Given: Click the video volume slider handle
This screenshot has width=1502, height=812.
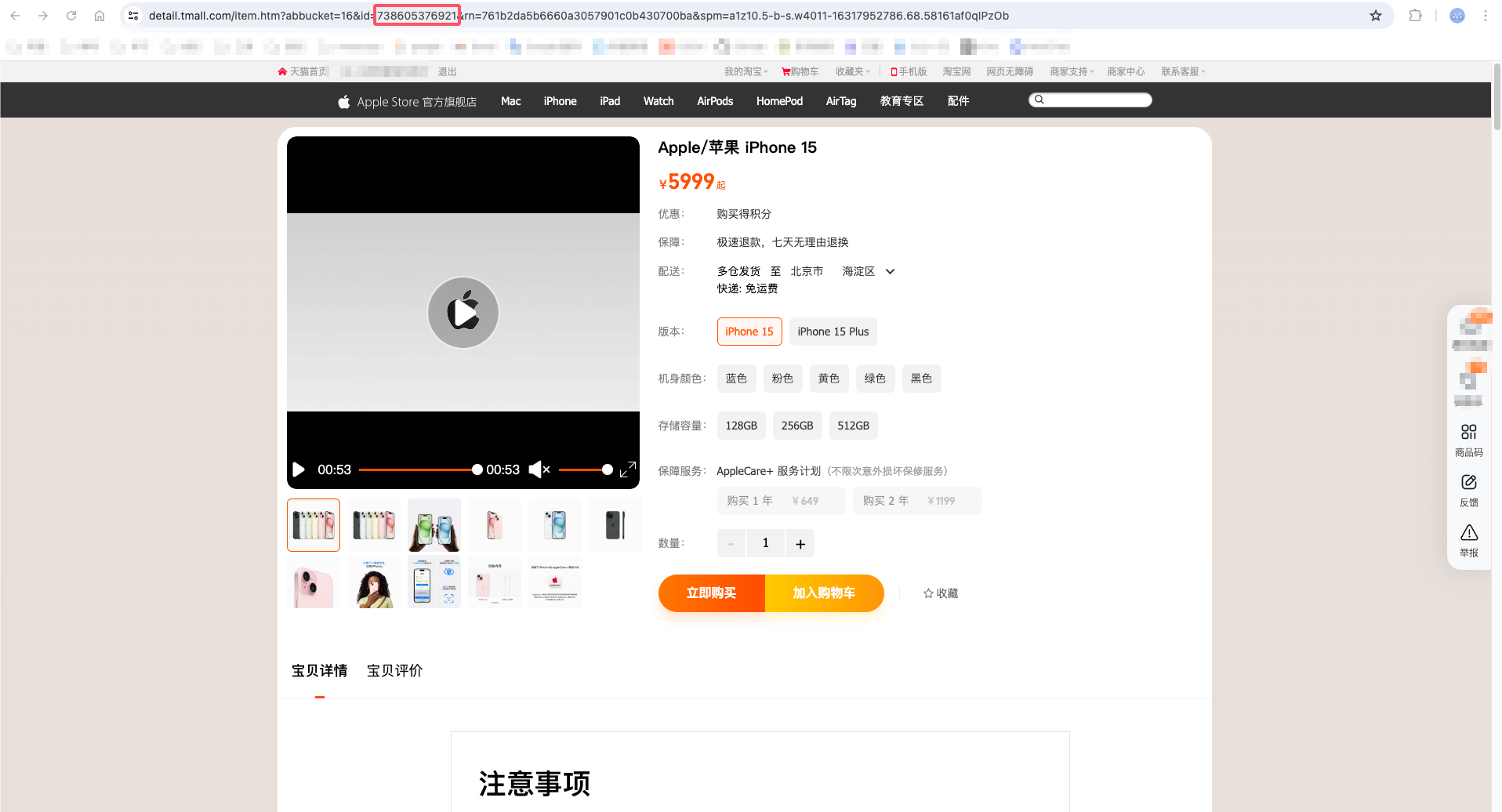Looking at the screenshot, I should click(x=608, y=469).
